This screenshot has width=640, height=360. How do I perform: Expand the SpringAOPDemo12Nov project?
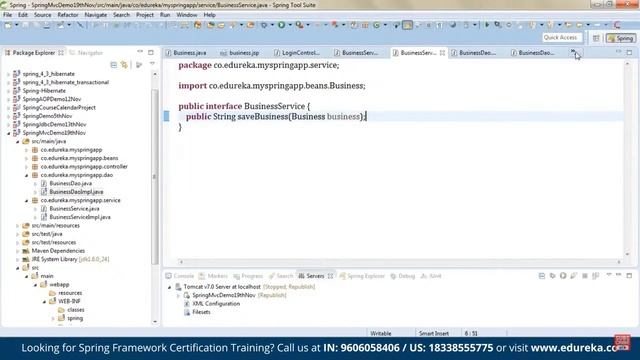coord(8,100)
